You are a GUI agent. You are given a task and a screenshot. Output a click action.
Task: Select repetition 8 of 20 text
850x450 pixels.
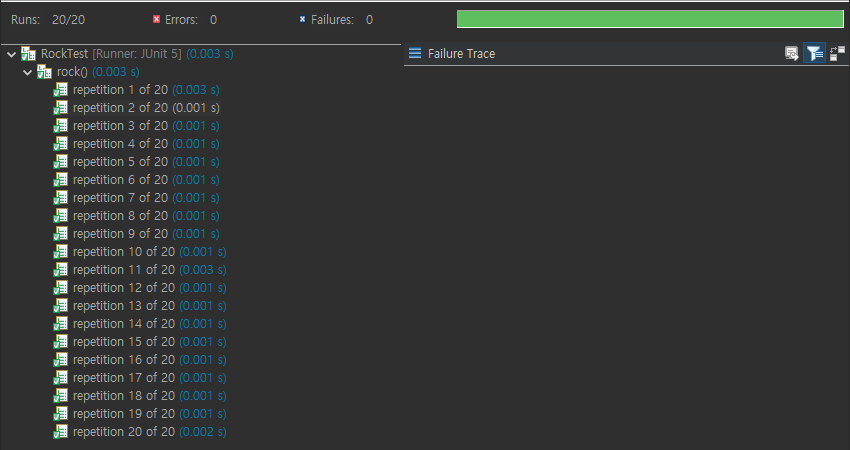click(x=120, y=216)
